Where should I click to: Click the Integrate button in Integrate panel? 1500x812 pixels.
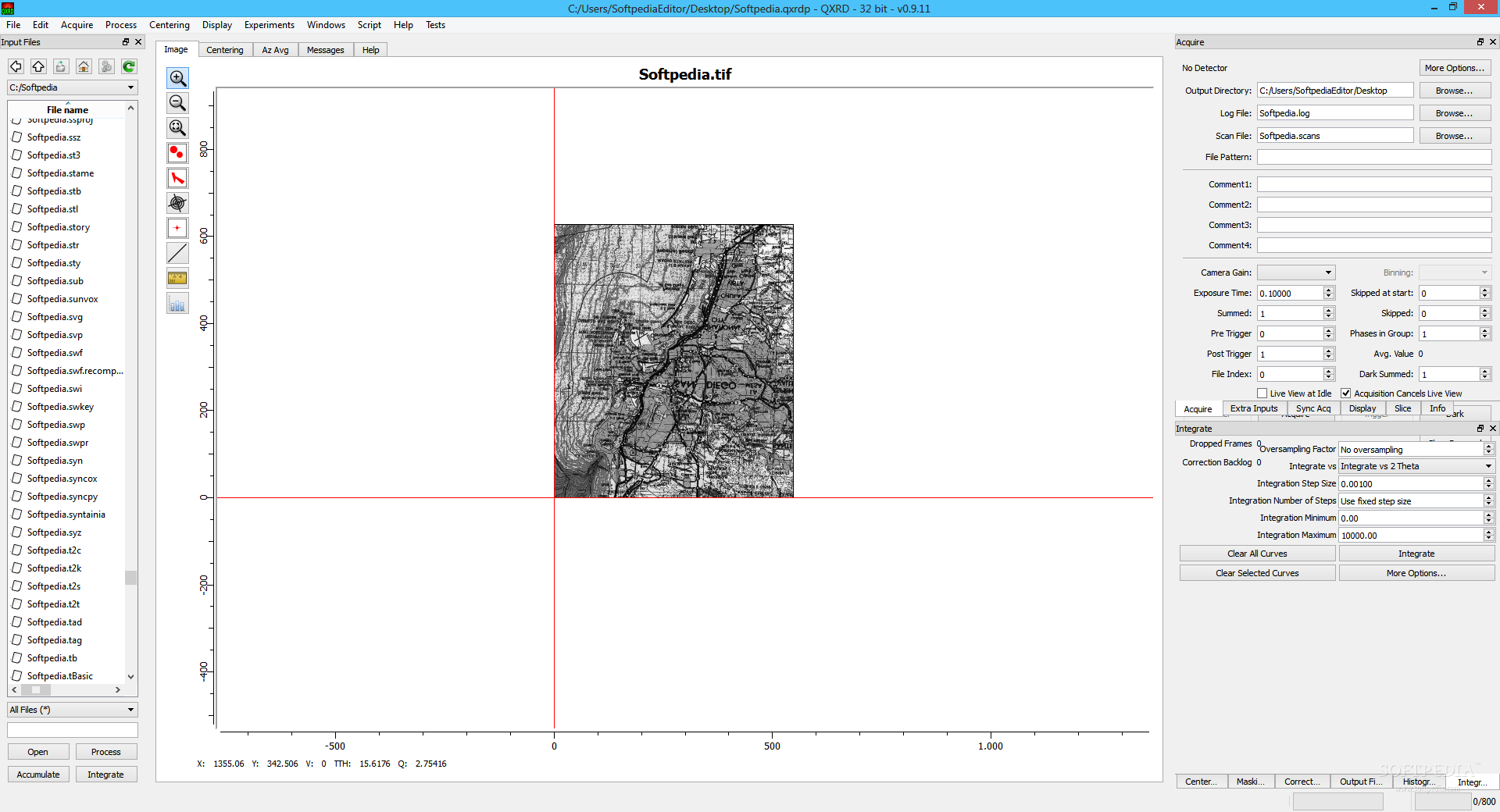point(1416,554)
